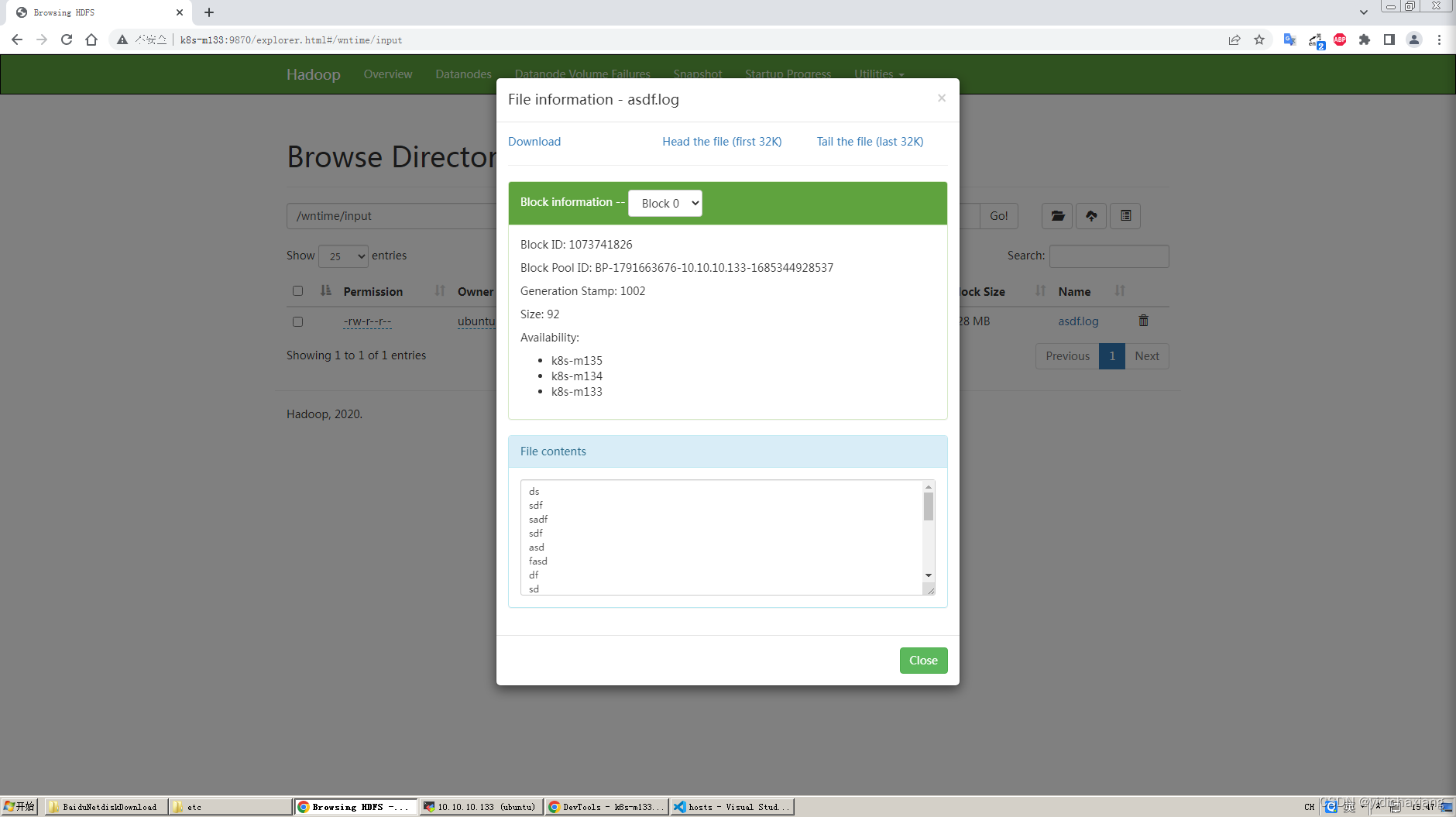
Task: Sort by Name column arrows
Action: pyautogui.click(x=1120, y=291)
